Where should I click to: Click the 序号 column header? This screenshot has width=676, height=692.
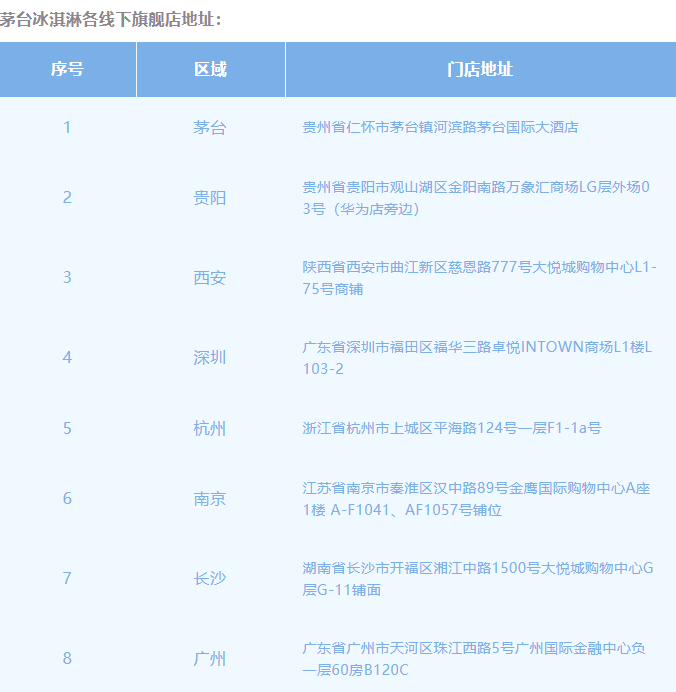(x=68, y=69)
